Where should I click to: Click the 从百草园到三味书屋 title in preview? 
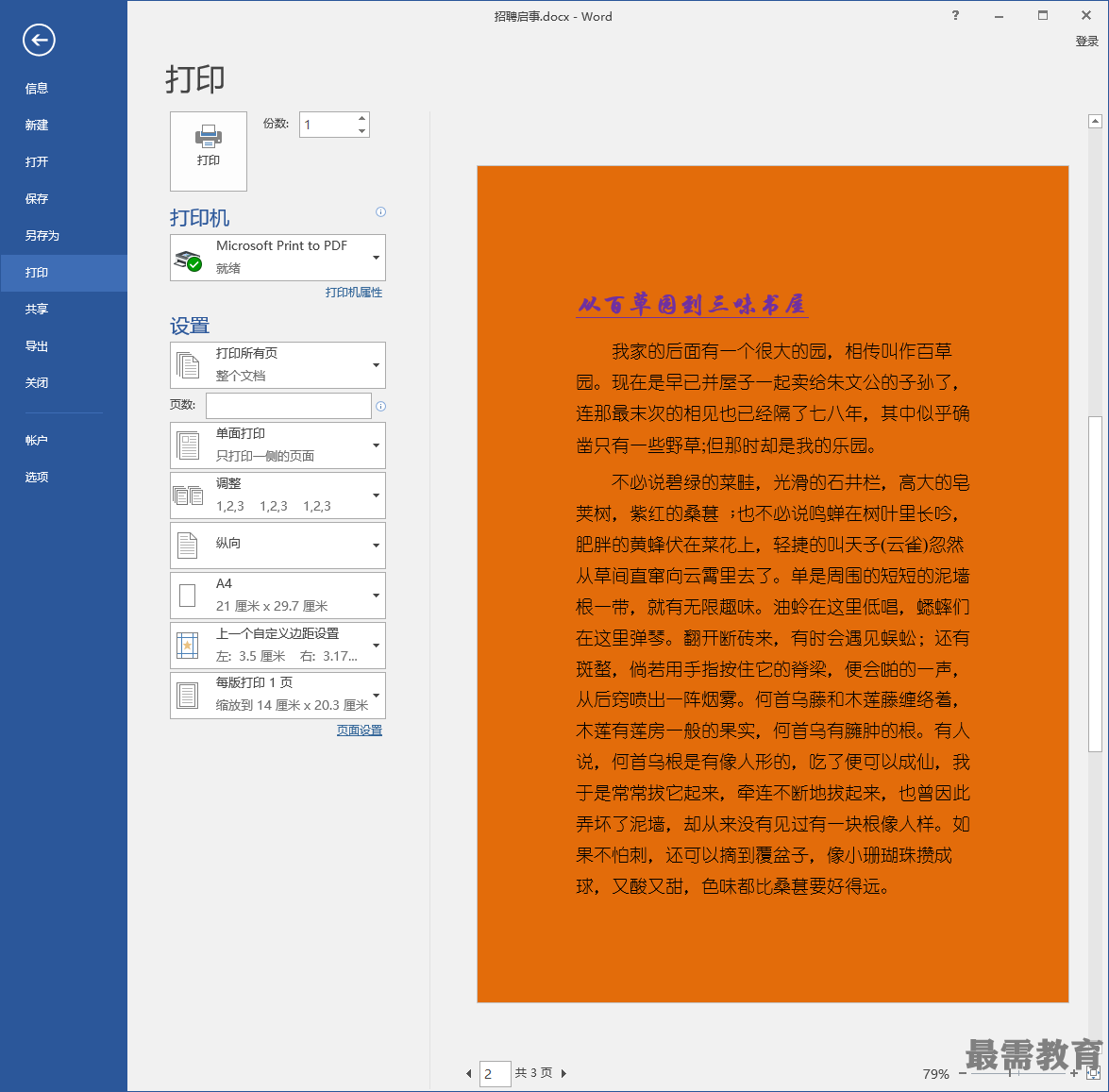[692, 305]
